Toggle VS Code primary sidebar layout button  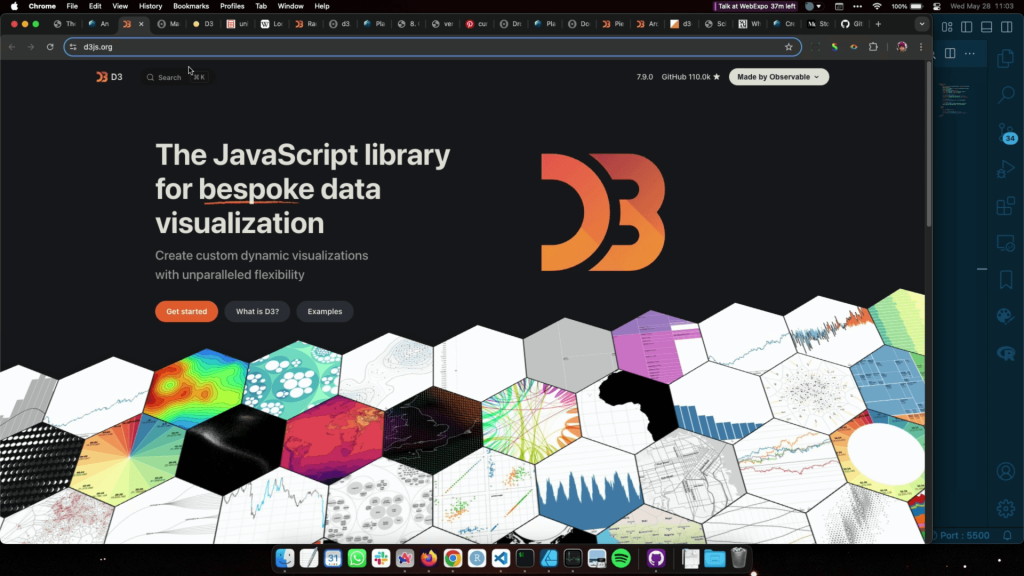968,27
